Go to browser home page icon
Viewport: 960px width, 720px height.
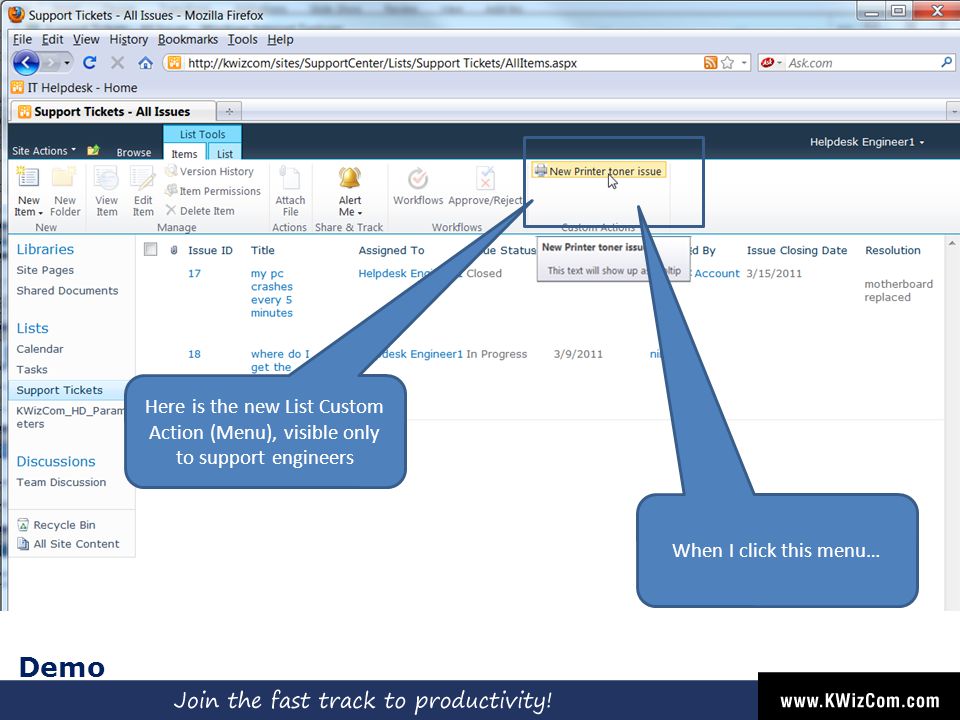[x=145, y=62]
